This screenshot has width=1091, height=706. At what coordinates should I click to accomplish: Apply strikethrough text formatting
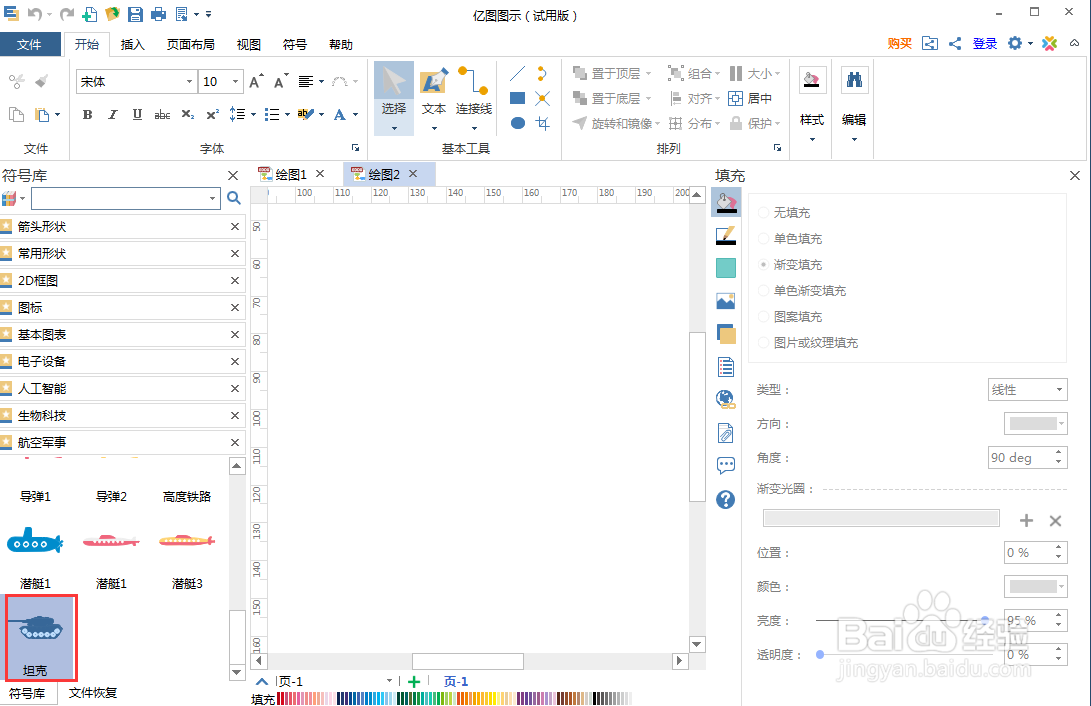(x=162, y=115)
